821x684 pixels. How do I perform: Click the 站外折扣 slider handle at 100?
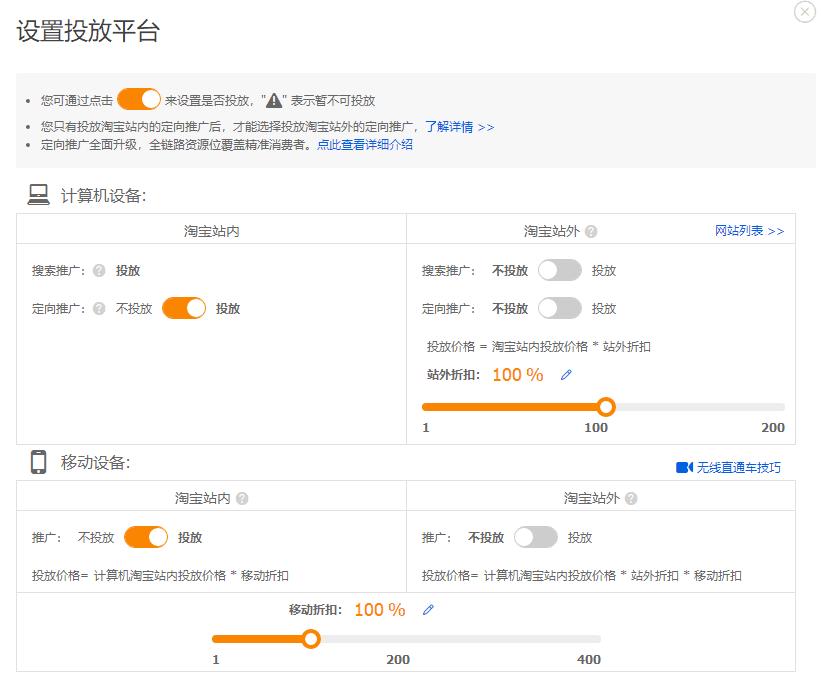tap(606, 407)
